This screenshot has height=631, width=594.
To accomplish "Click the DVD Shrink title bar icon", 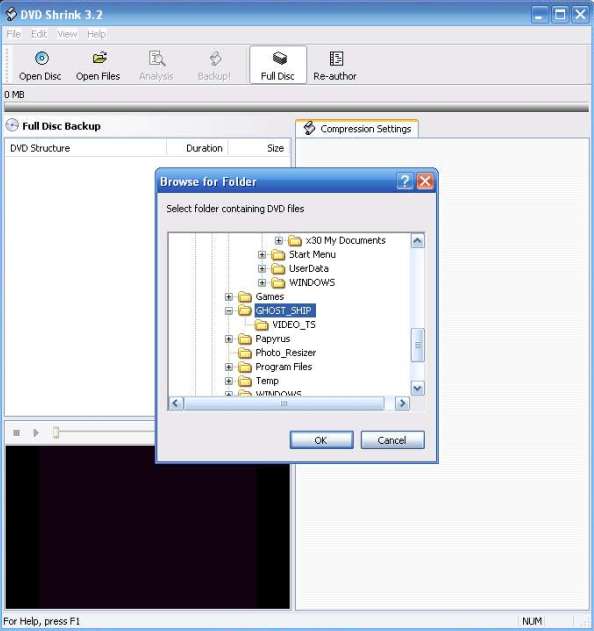I will click(x=10, y=14).
